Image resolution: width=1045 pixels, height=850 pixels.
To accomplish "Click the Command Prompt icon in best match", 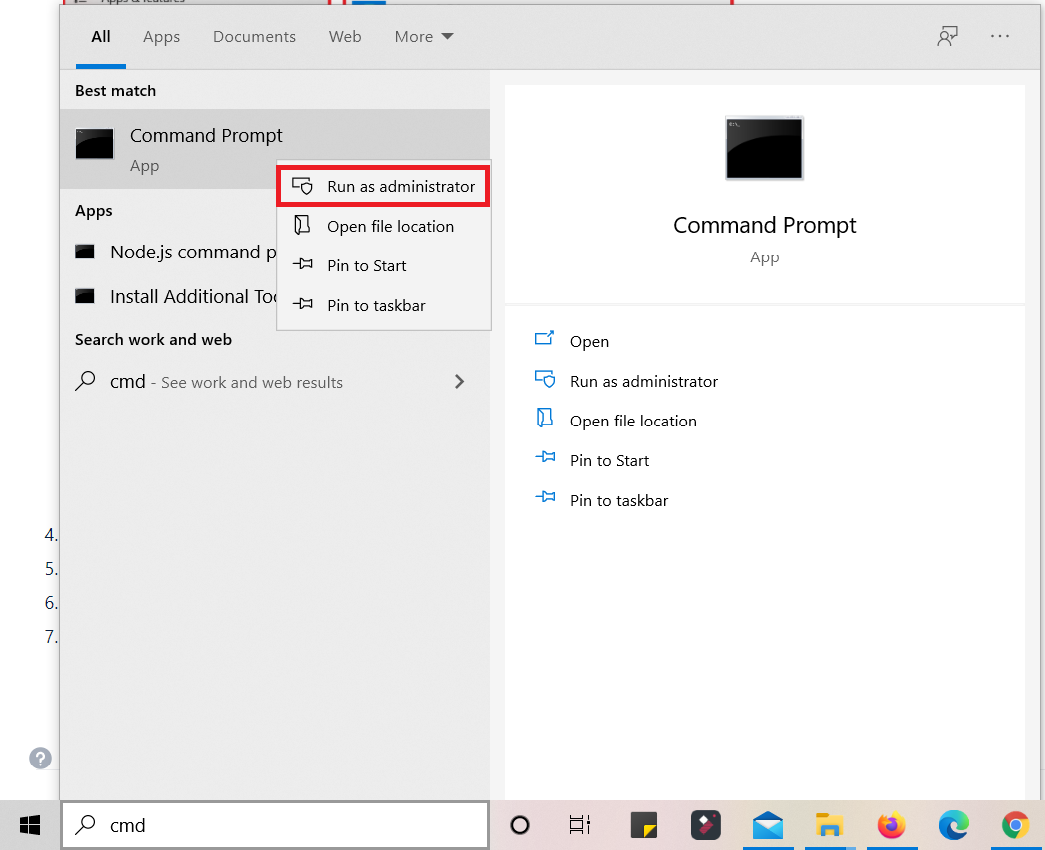I will (x=95, y=143).
